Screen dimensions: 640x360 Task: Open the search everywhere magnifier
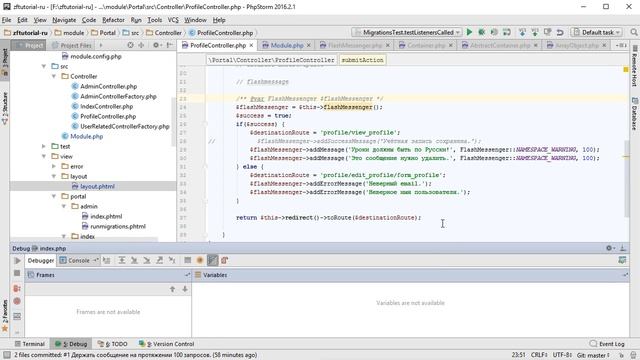[634, 32]
